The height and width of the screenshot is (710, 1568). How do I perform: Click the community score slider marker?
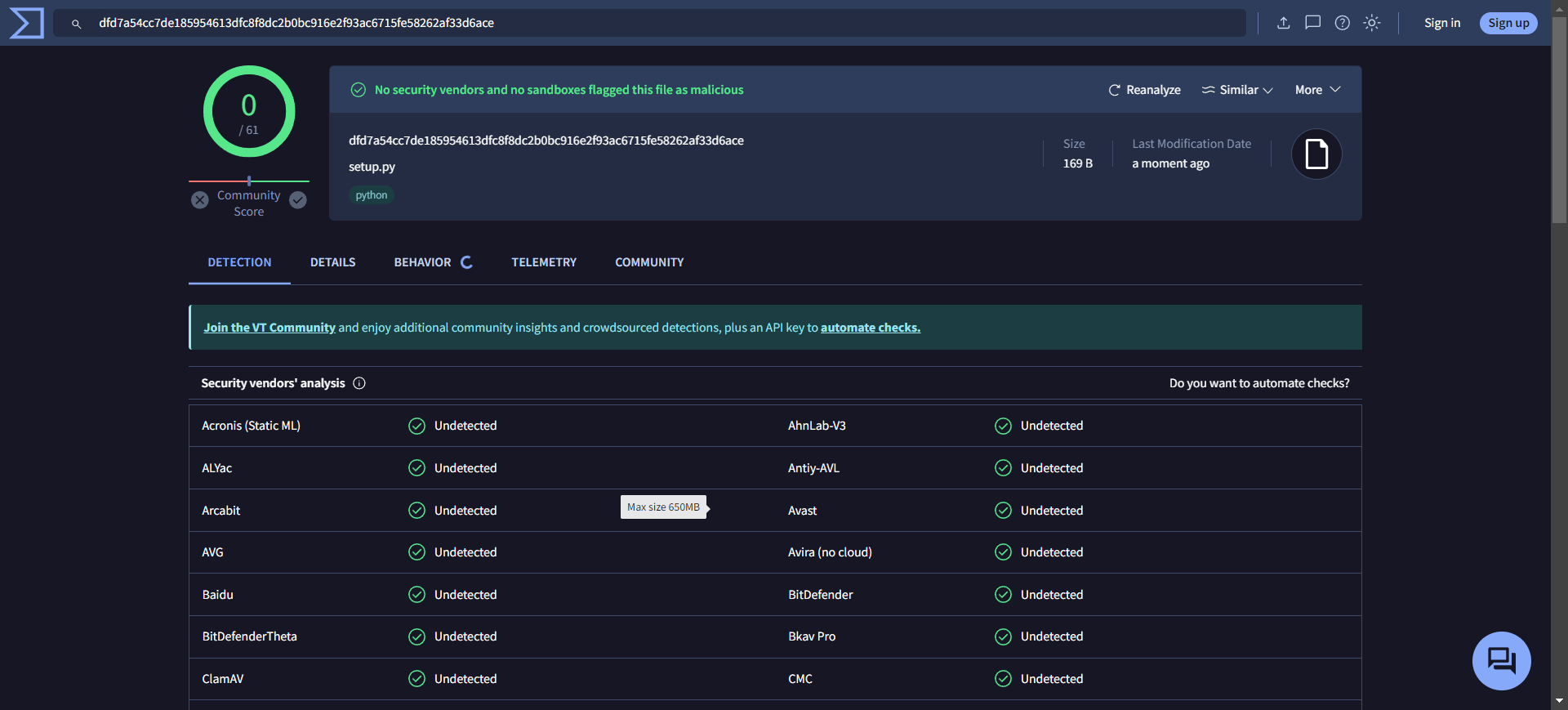point(249,181)
